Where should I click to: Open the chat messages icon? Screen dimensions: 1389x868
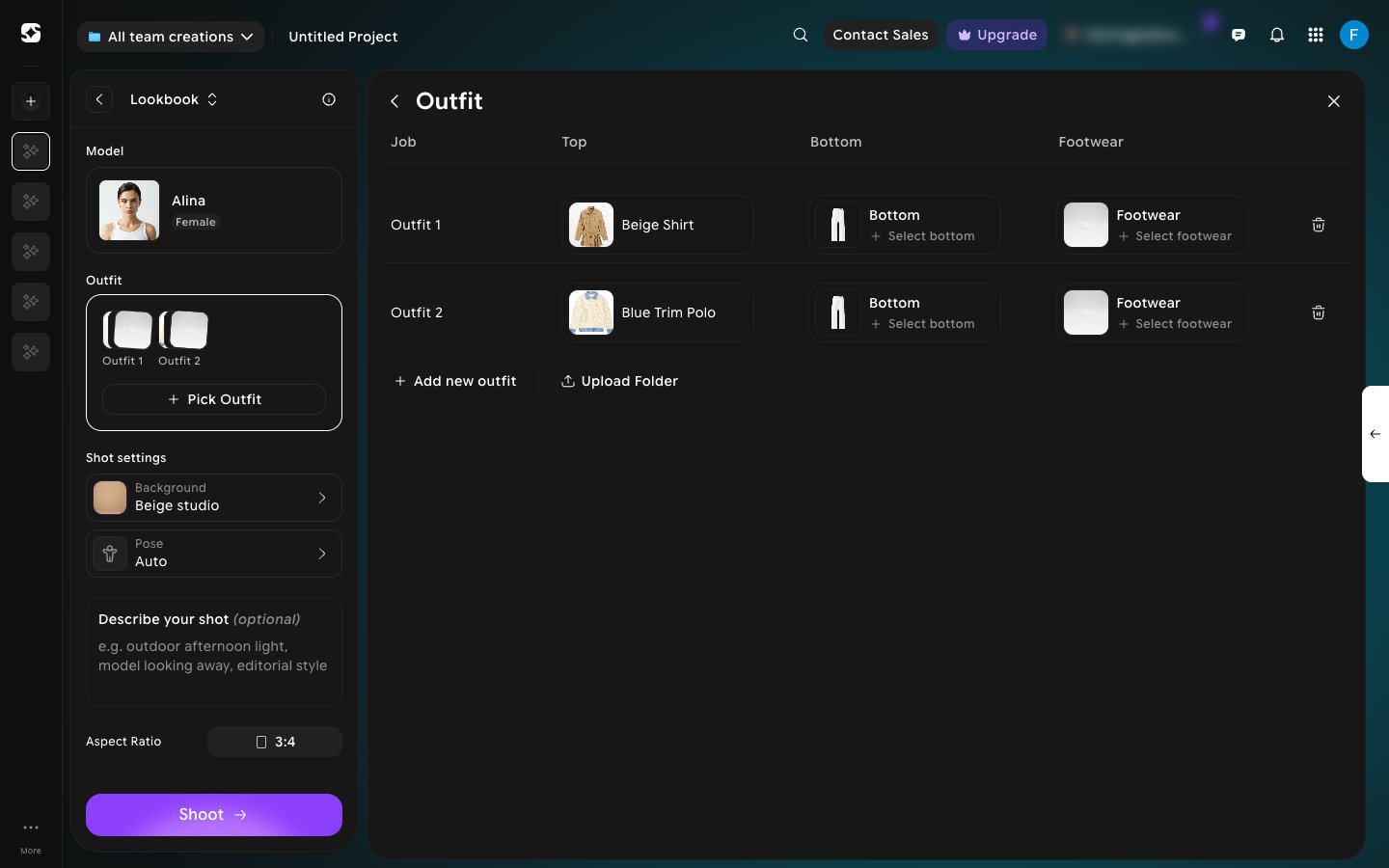1239,35
